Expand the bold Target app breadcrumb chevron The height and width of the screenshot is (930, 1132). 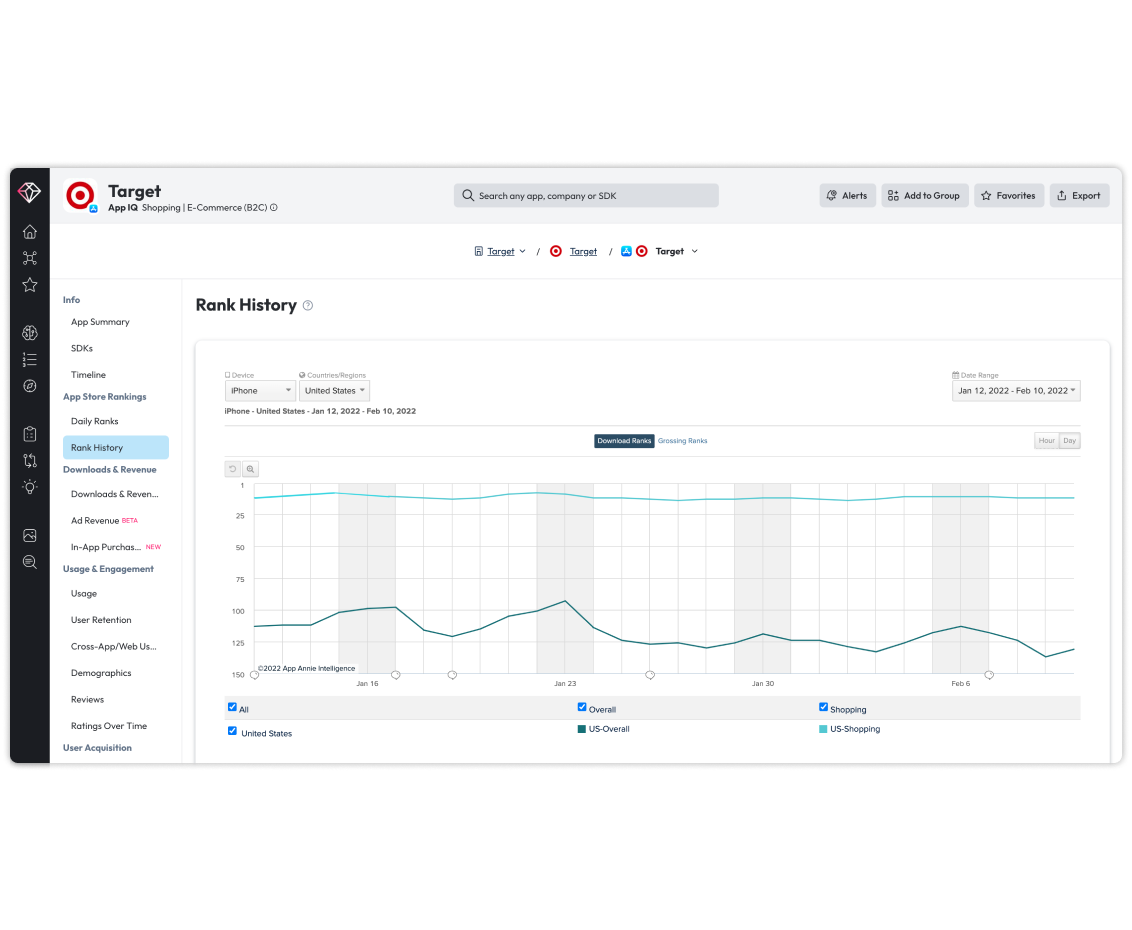click(695, 251)
